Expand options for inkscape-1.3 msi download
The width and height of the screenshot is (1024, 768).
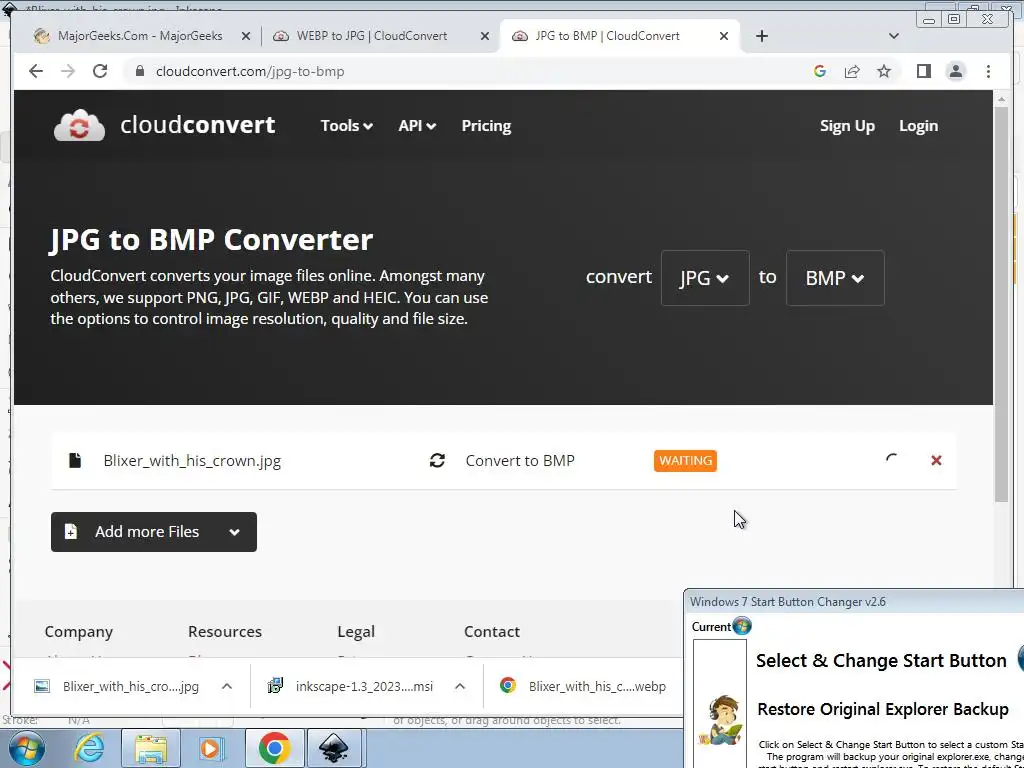coord(460,686)
